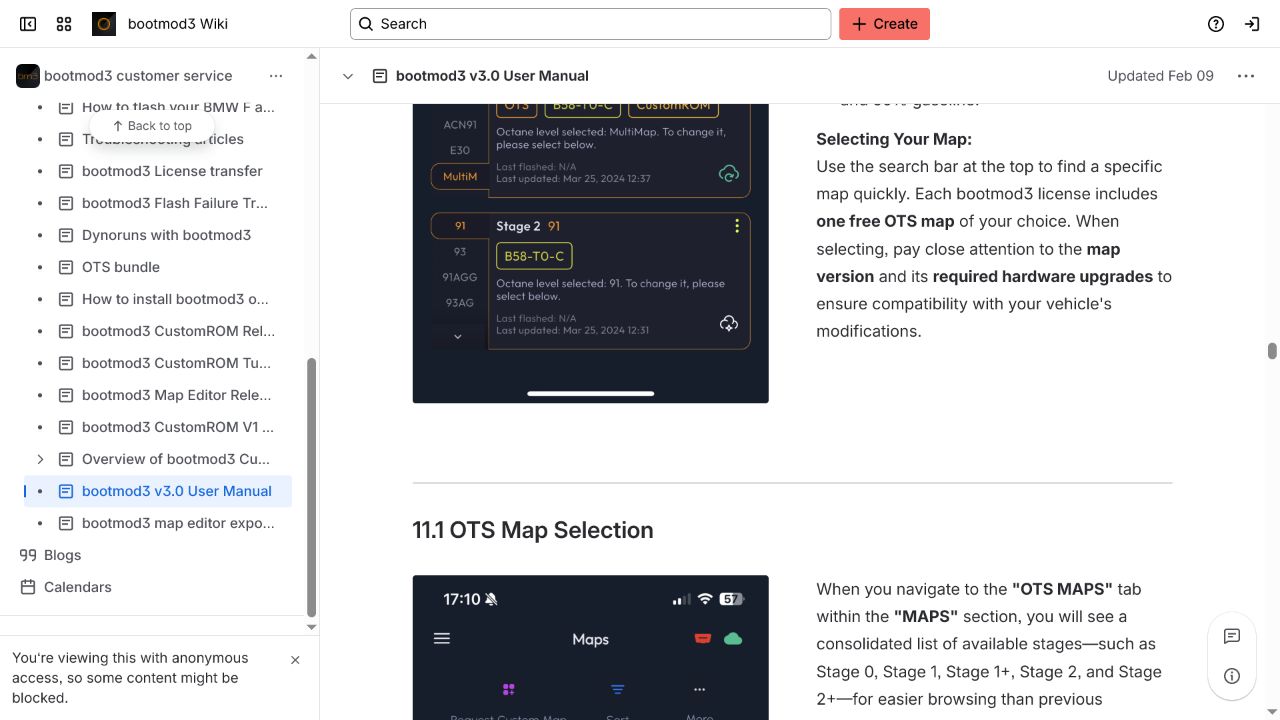Open bootmod3 CustomROM V1 ... page
This screenshot has height=720, width=1280.
(x=178, y=427)
